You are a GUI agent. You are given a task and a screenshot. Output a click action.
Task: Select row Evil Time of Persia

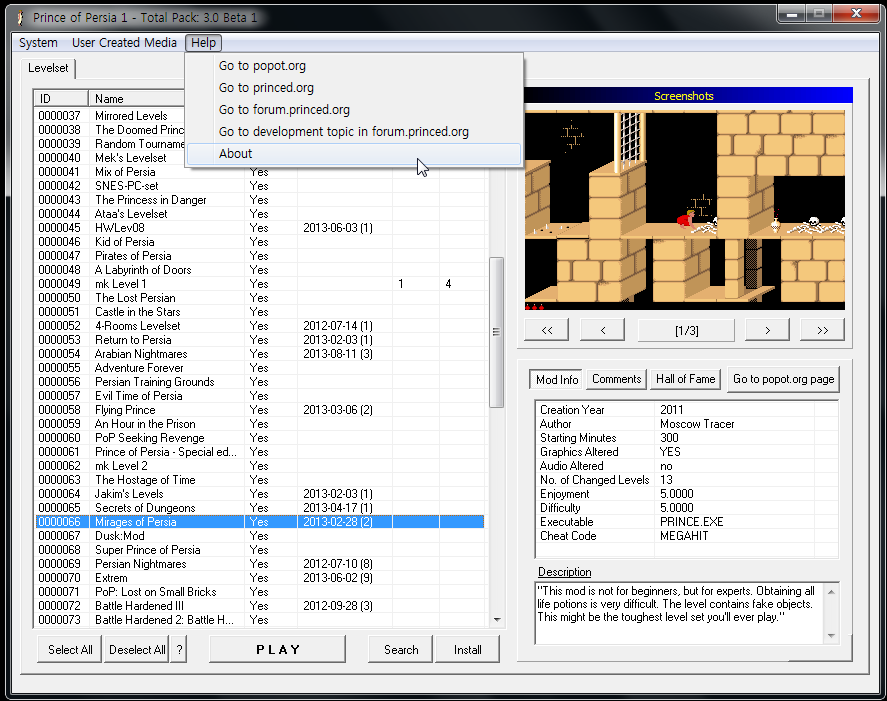tap(260, 395)
